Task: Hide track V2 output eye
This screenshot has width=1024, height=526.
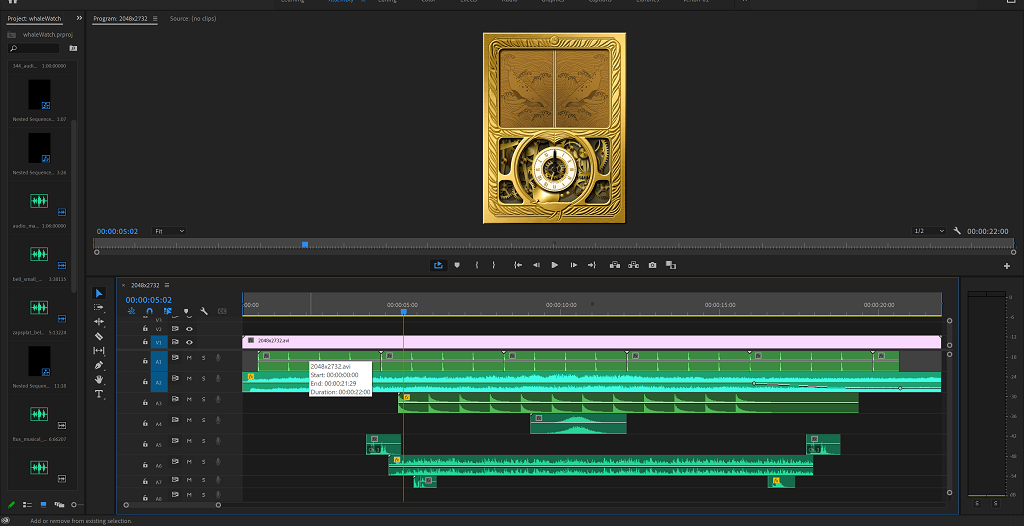Action: tap(189, 329)
